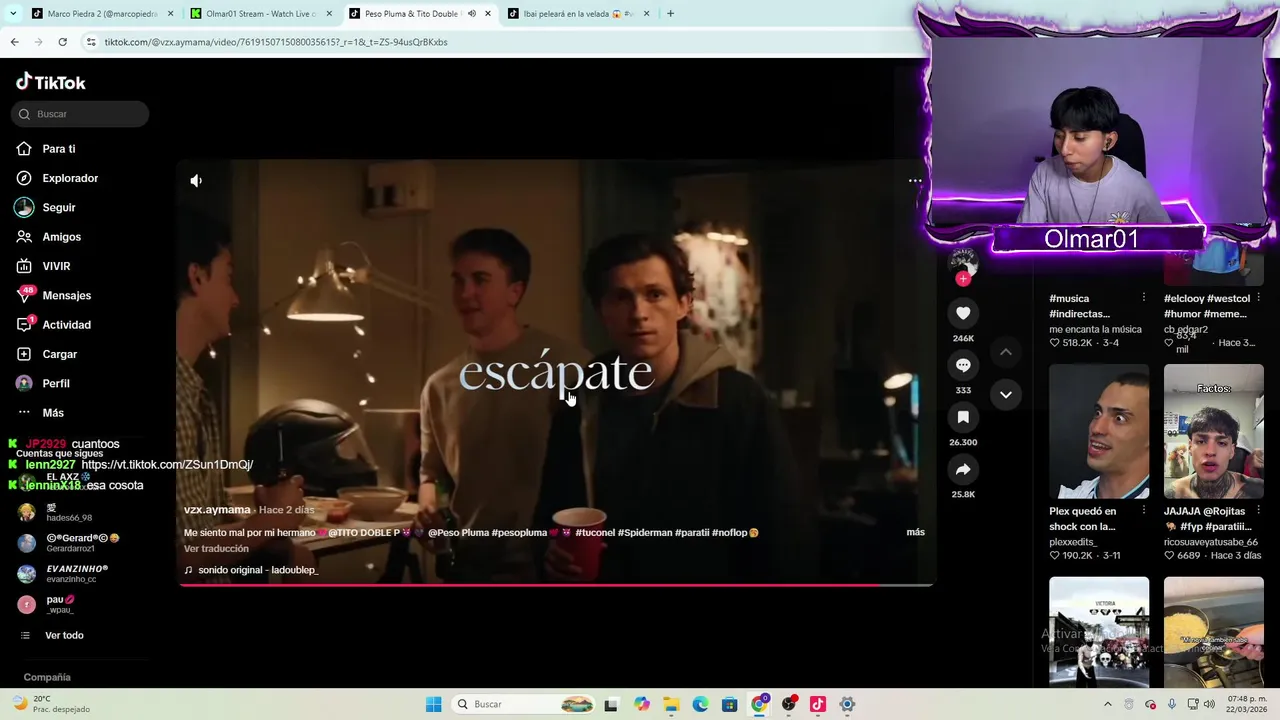Open options for 'JAJAJA @Rojitas' video
Image resolution: width=1280 pixels, height=720 pixels.
[x=1258, y=511]
